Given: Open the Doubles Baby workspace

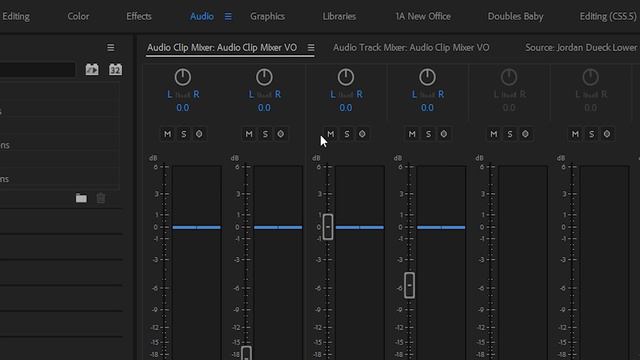Looking at the screenshot, I should 516,16.
